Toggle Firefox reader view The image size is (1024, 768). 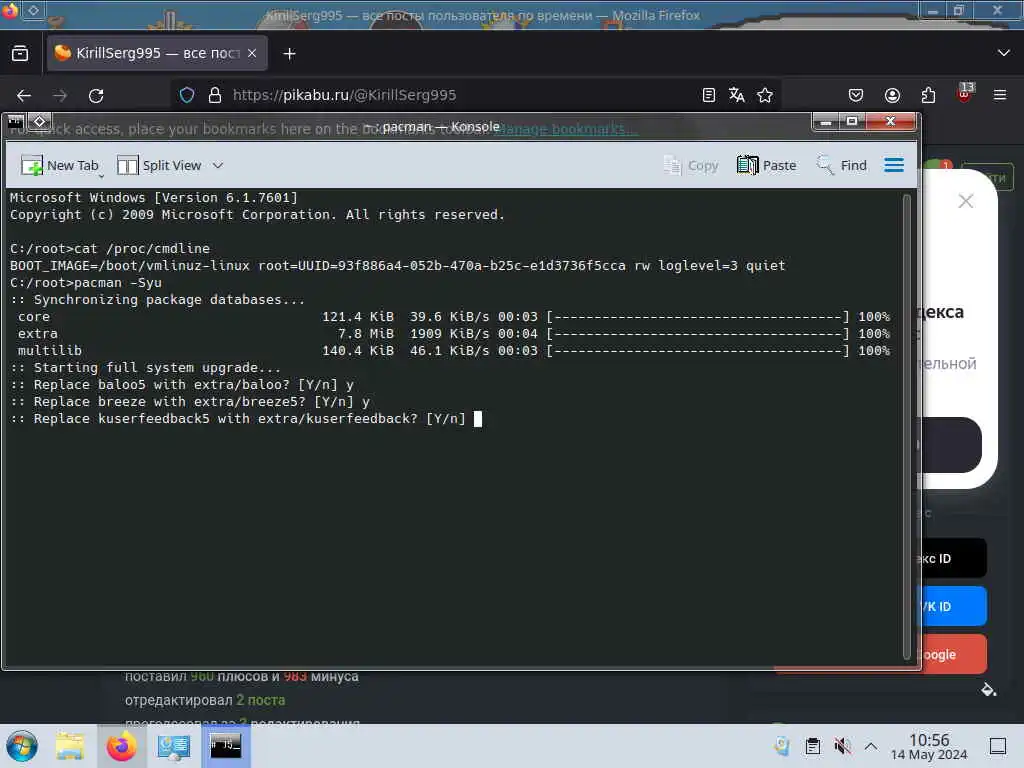709,95
